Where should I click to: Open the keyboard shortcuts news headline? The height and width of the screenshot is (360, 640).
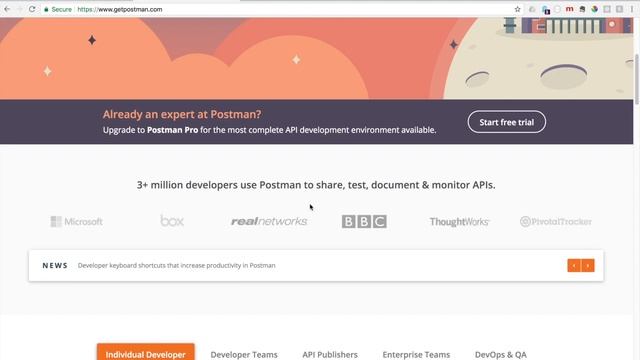[176, 265]
